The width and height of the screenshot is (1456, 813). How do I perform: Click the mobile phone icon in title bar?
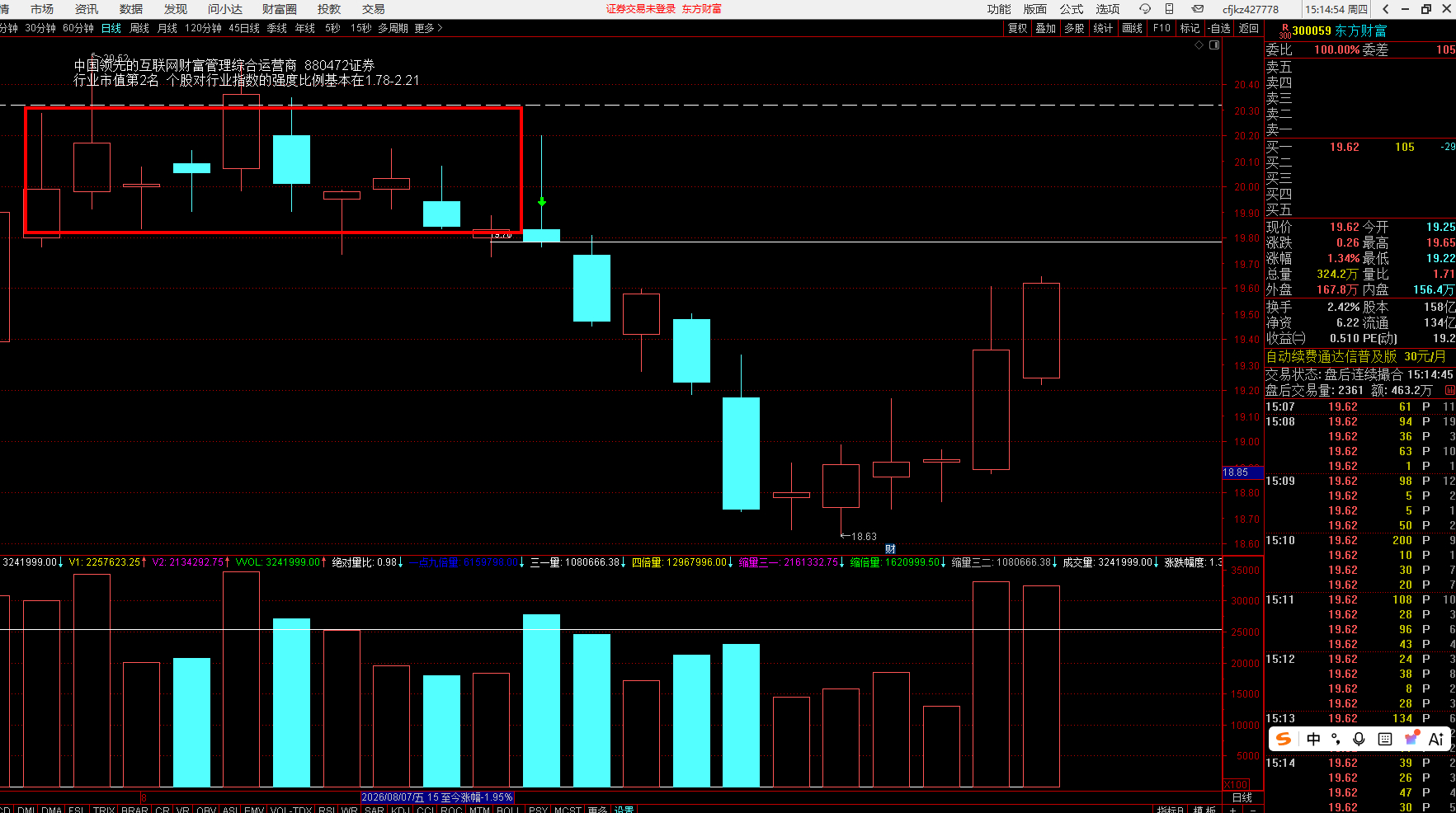coord(1169,9)
